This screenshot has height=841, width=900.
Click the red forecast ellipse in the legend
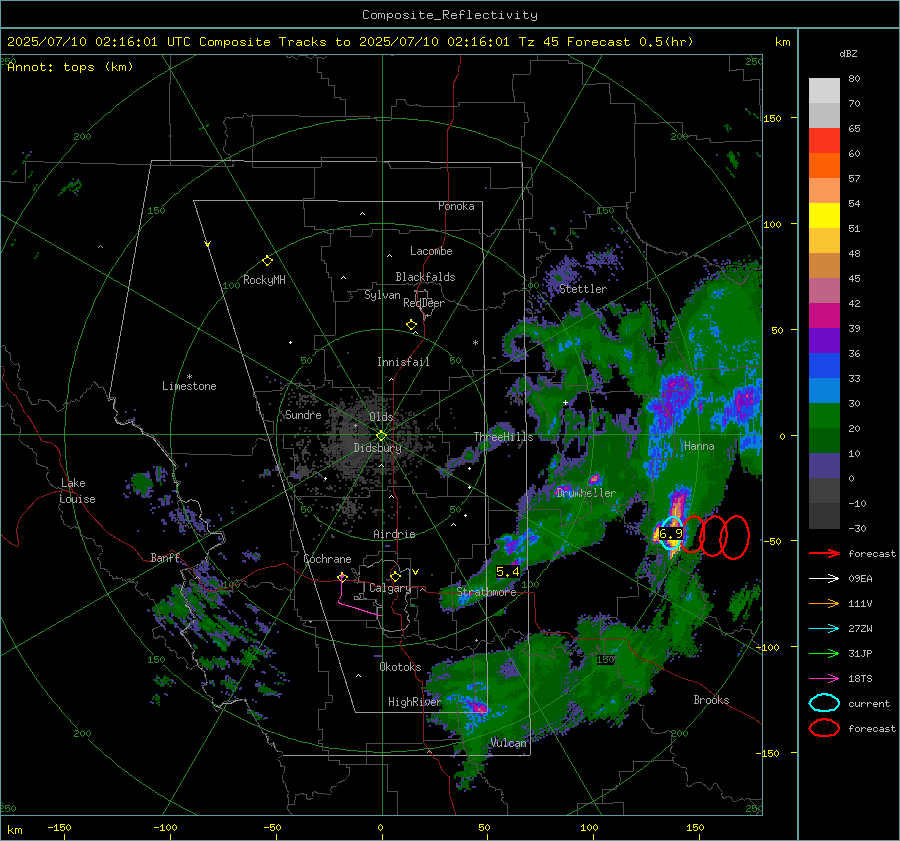(x=824, y=728)
